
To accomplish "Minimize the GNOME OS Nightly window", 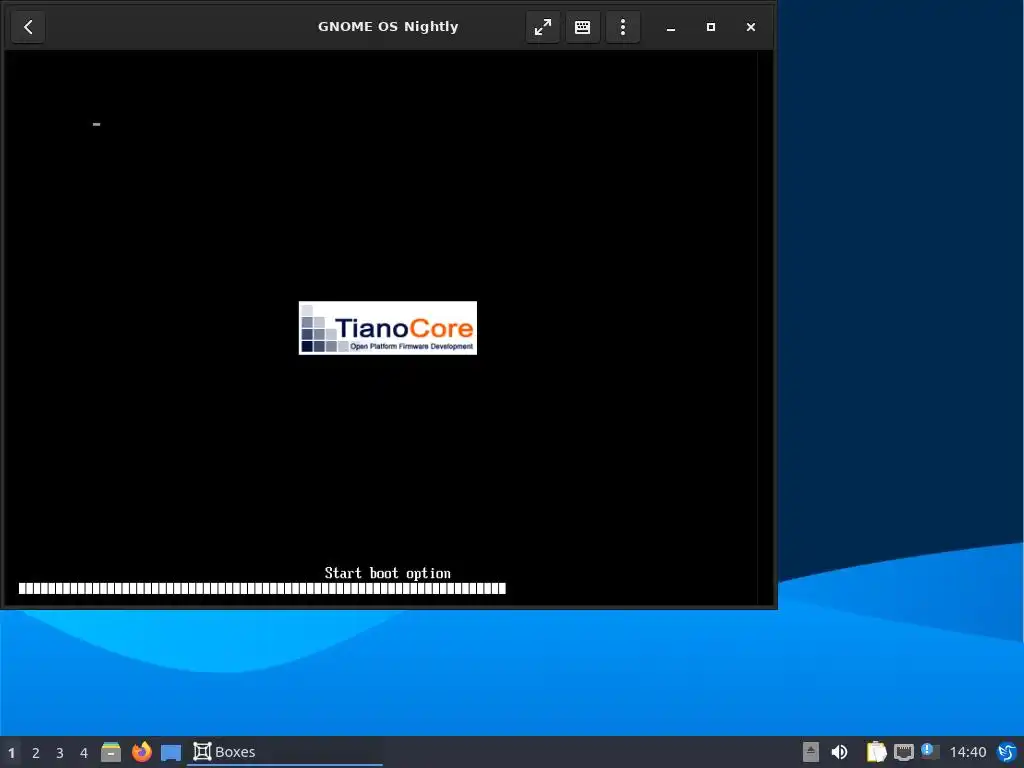I will click(x=671, y=27).
